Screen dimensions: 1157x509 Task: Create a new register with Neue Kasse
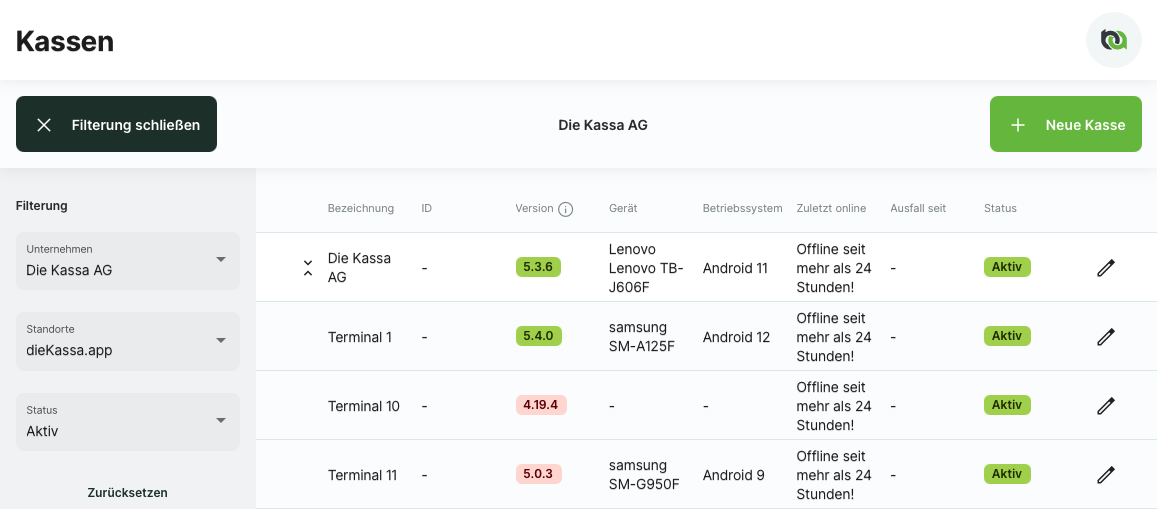[x=1065, y=125]
